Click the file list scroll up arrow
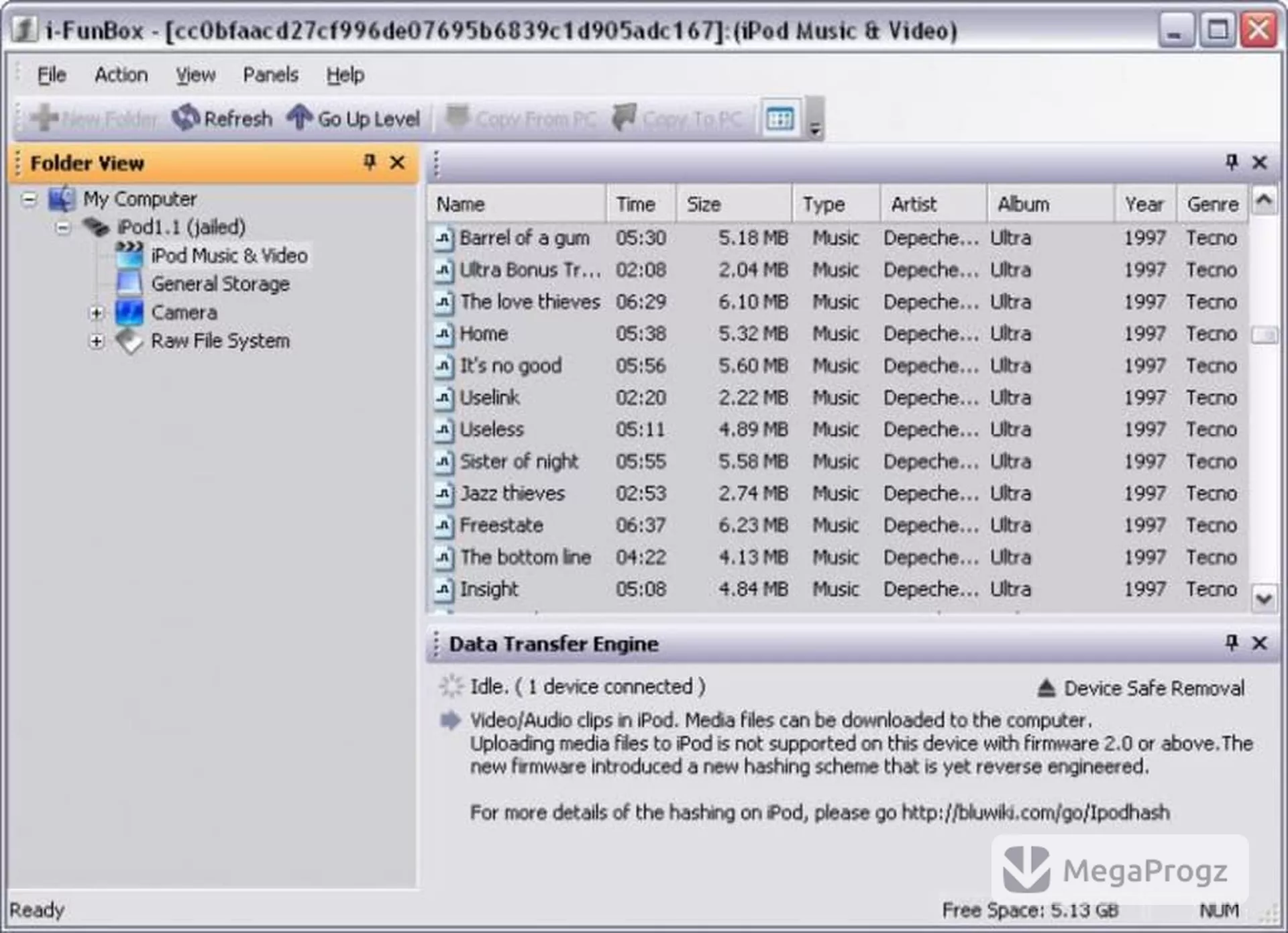Viewport: 1288px width, 933px height. (x=1264, y=201)
